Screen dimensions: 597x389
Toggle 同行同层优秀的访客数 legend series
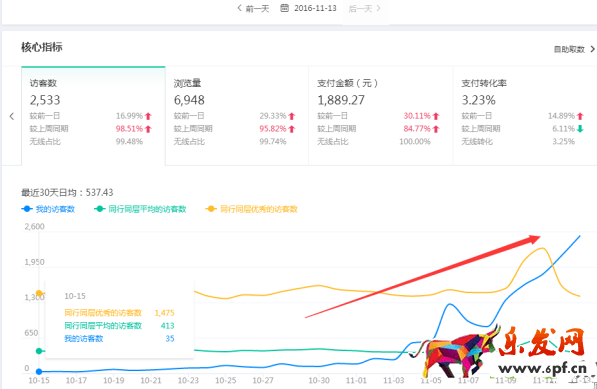coord(251,209)
